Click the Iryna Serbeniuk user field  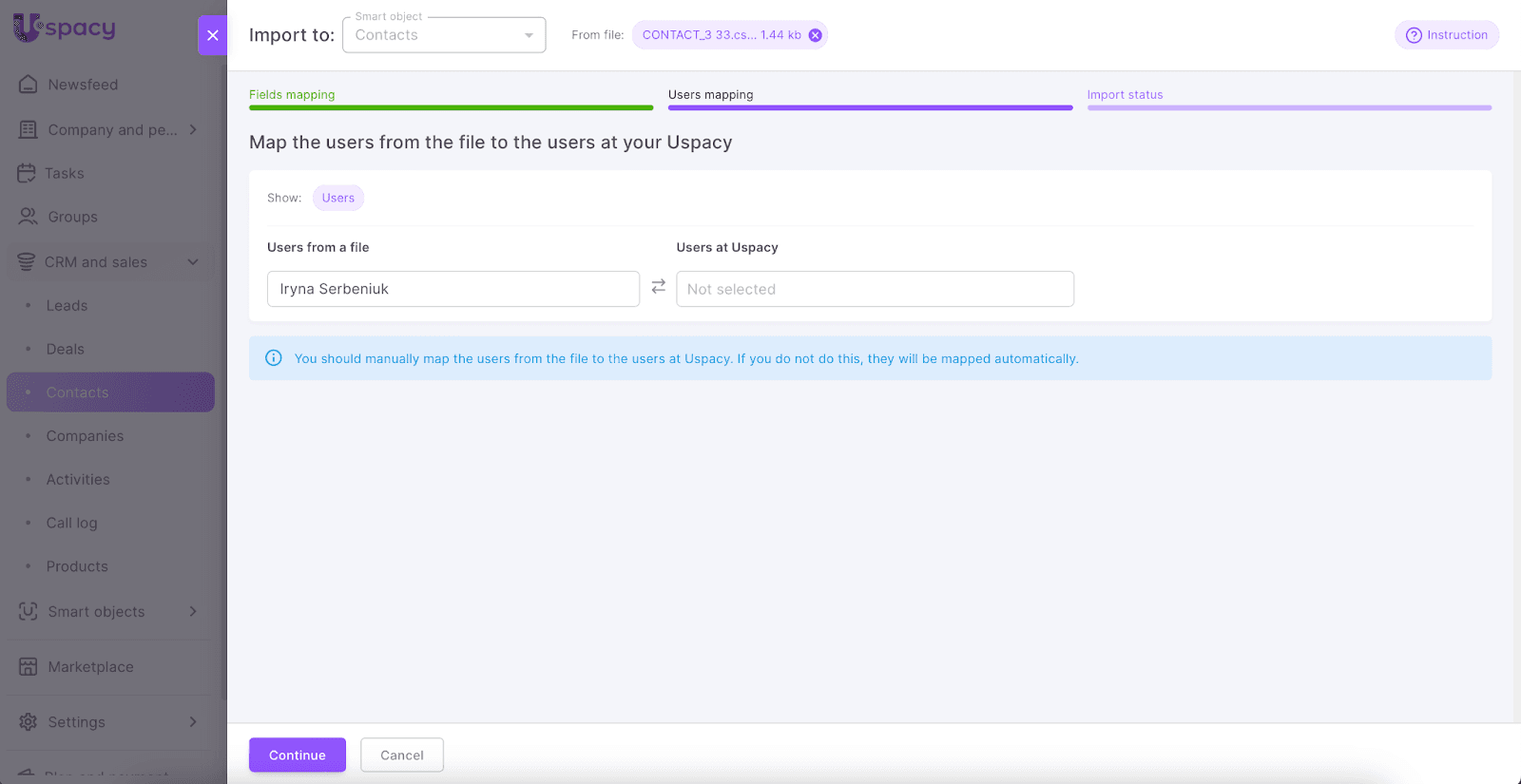pos(452,289)
